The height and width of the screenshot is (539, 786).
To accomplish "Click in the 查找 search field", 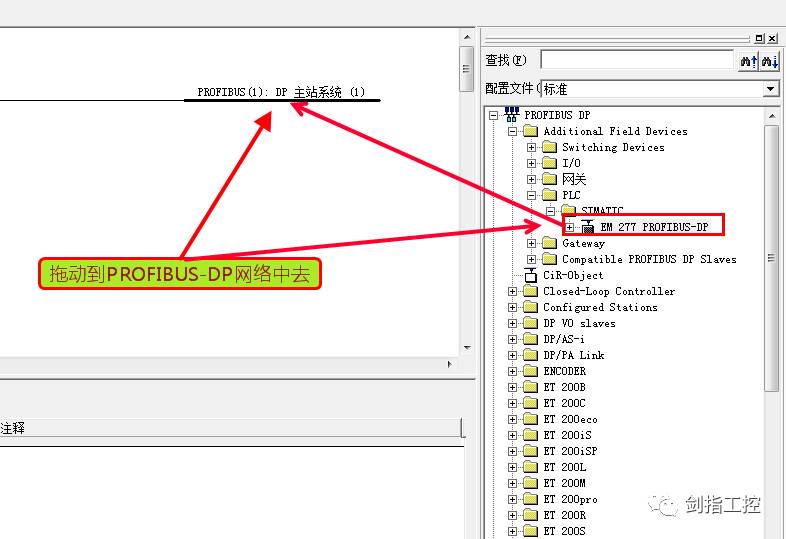I will point(637,60).
